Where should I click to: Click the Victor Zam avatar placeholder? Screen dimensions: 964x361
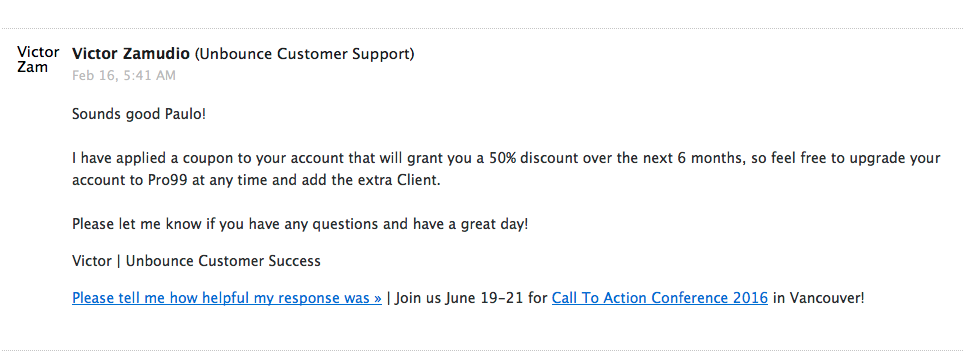(x=38, y=59)
